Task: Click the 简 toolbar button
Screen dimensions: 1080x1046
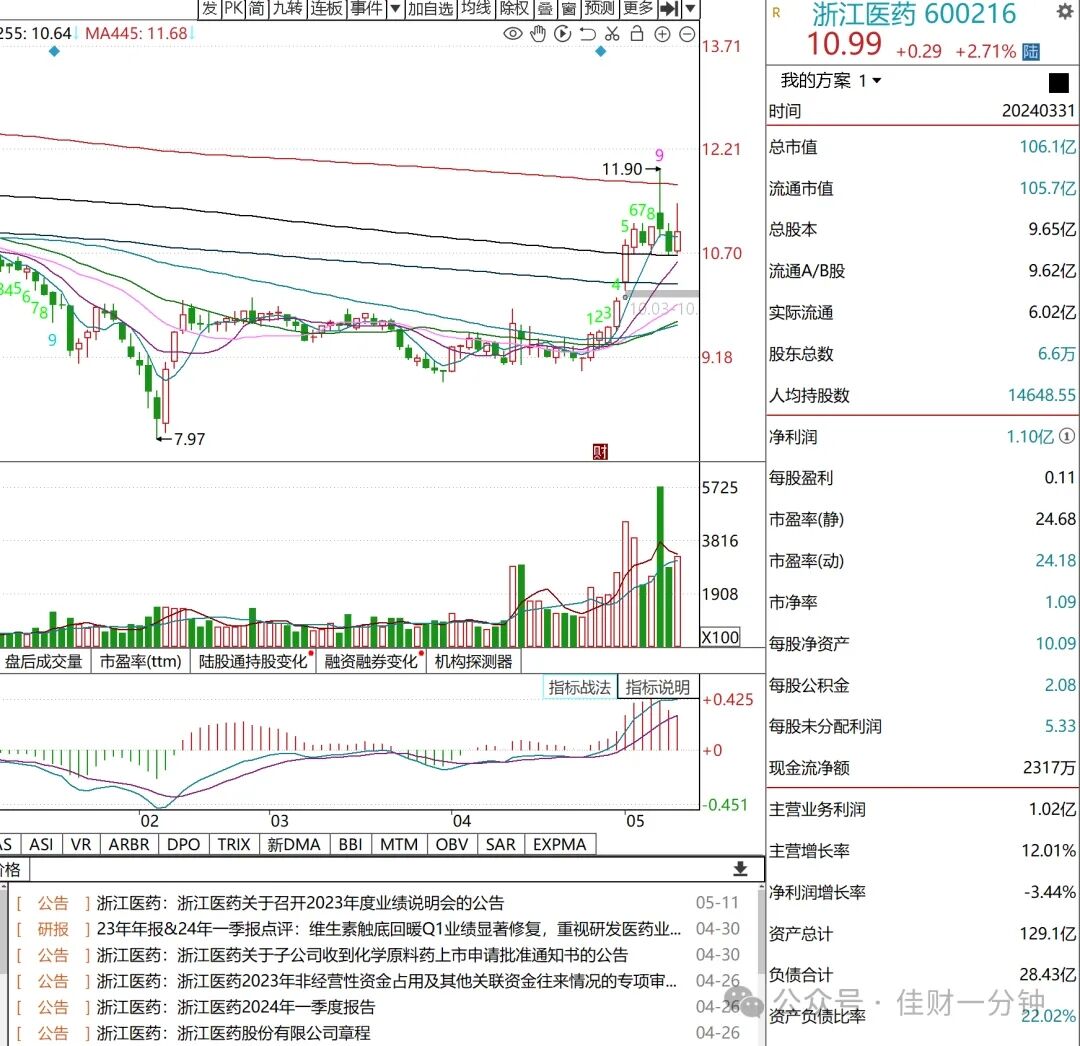Action: [257, 9]
